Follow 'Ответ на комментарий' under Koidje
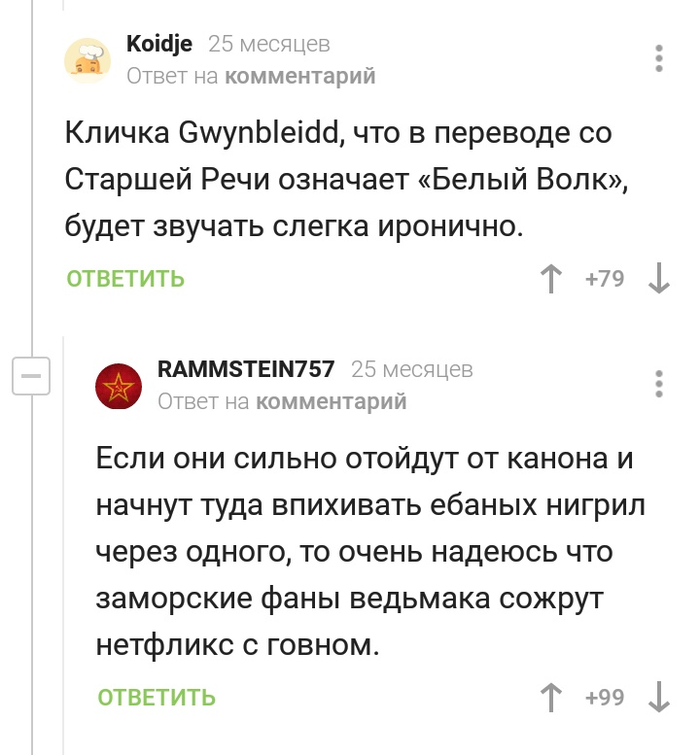The height and width of the screenshot is (755, 700). pos(251,76)
